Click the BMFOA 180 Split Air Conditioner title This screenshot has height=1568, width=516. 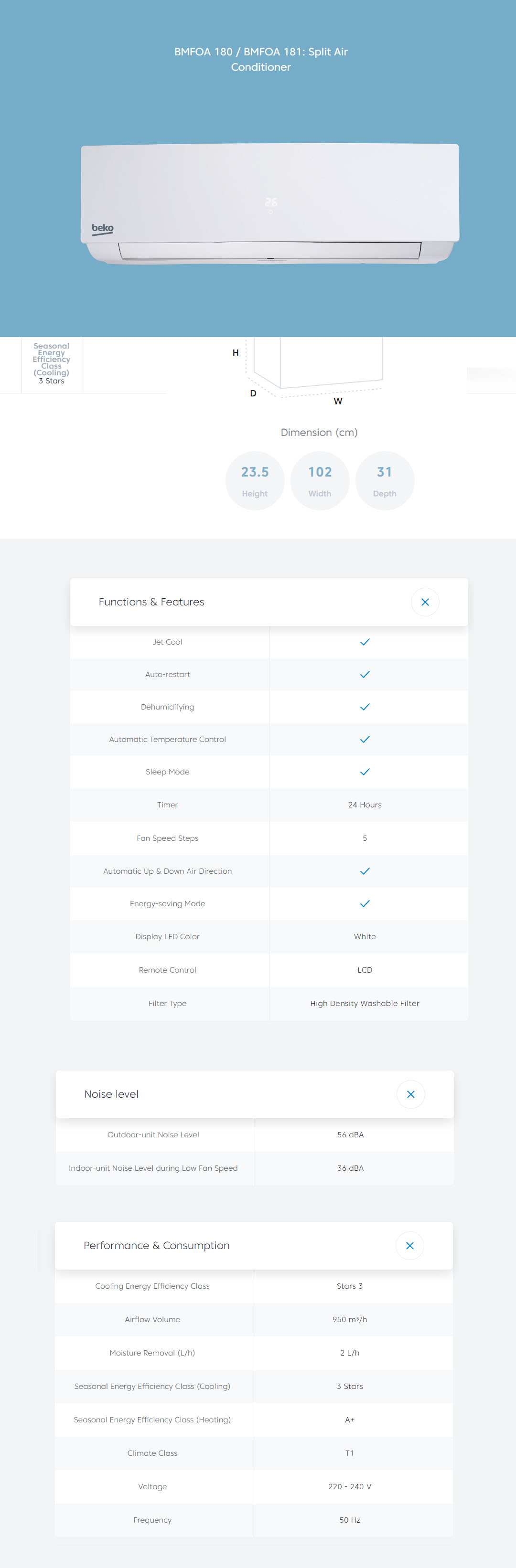(261, 59)
